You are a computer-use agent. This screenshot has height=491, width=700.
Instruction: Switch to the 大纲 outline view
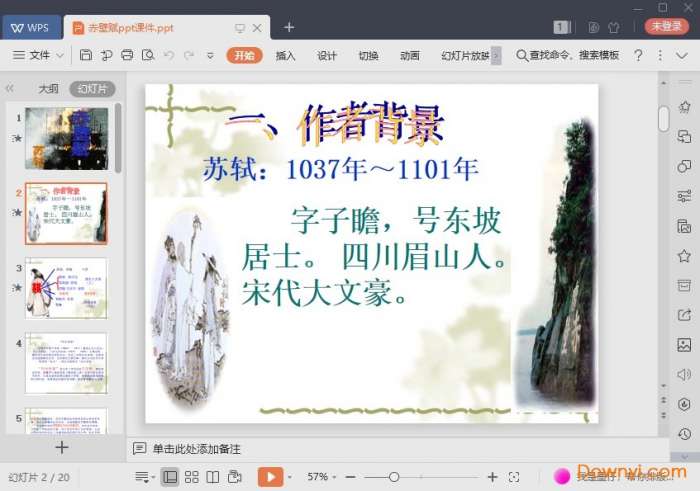[48, 89]
